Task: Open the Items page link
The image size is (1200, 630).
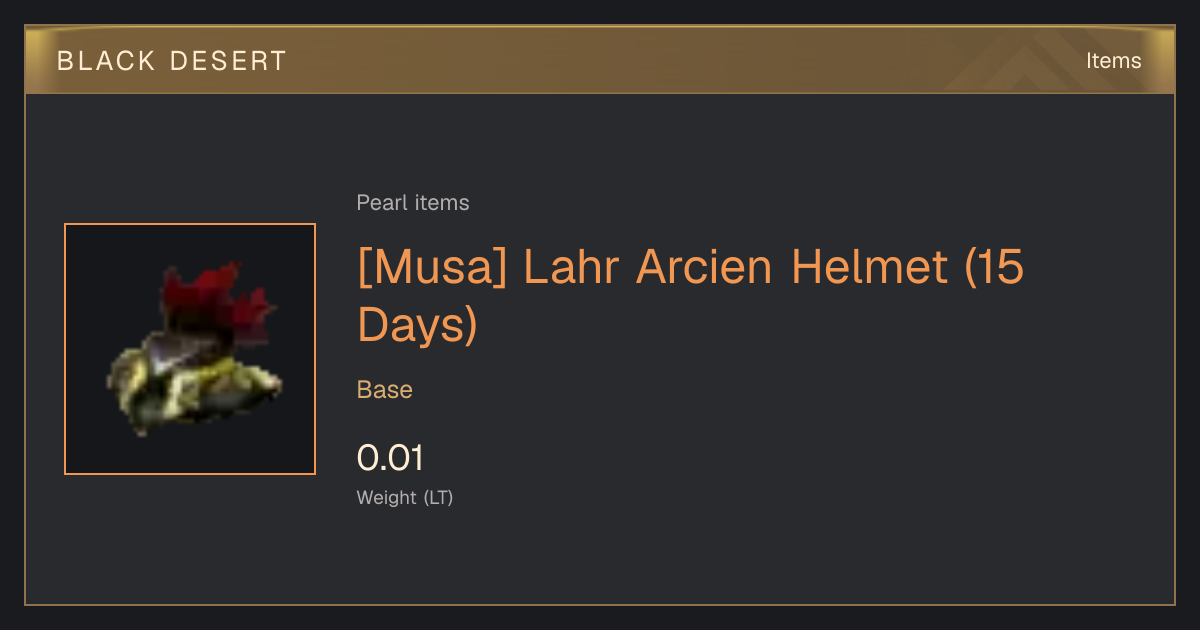Action: (x=1113, y=61)
